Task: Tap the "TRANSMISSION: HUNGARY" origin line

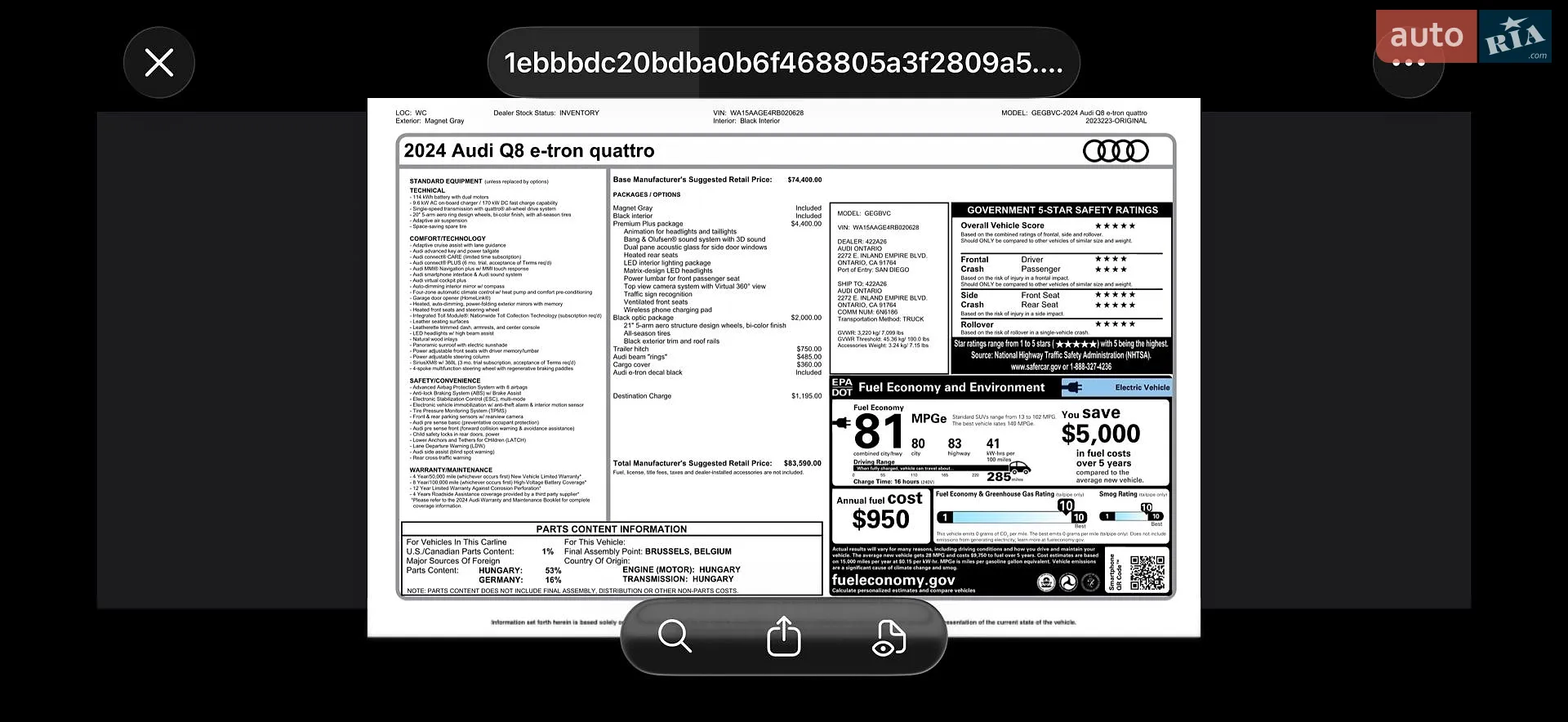Action: [678, 579]
